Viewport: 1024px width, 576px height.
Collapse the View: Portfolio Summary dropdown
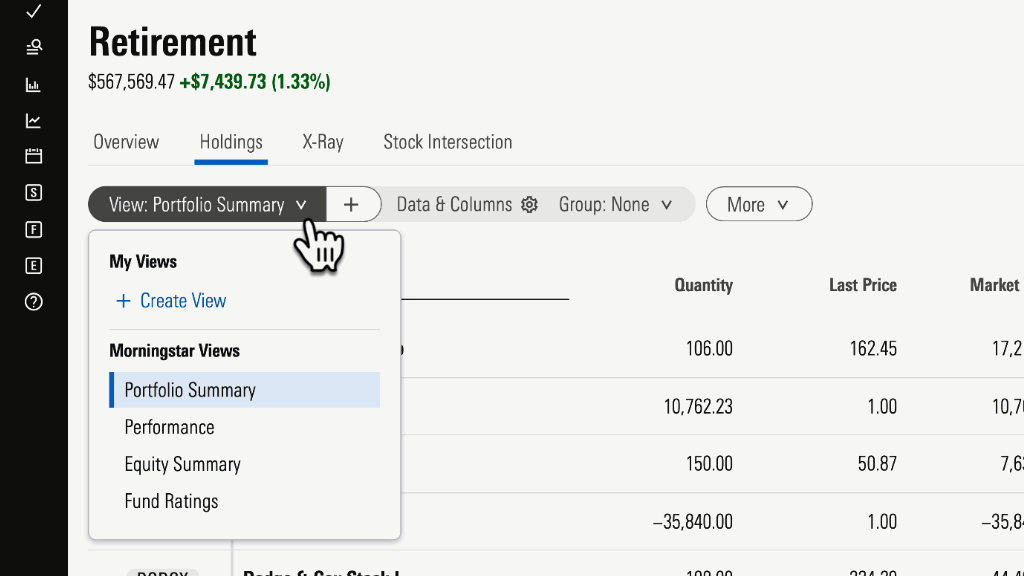point(207,204)
